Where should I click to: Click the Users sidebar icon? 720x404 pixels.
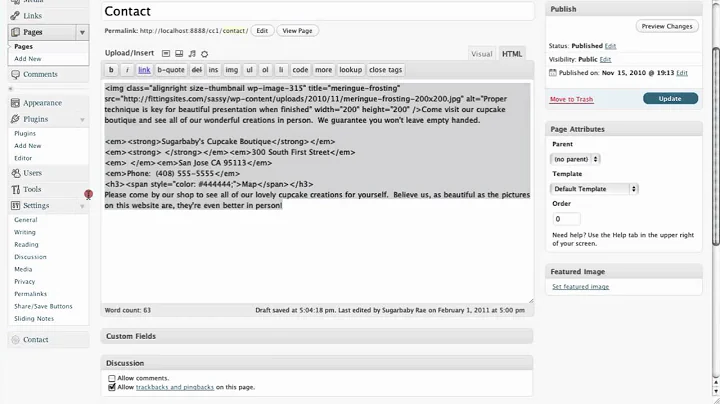pyautogui.click(x=15, y=173)
